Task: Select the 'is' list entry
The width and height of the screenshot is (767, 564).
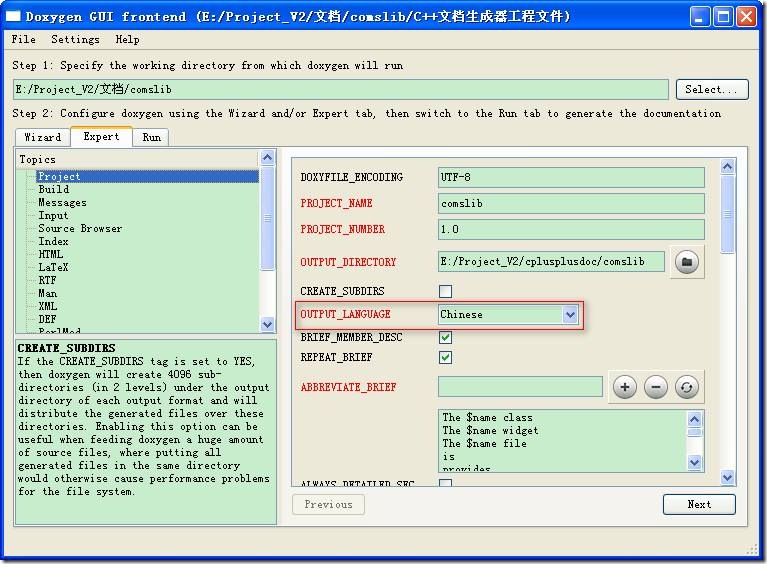Action: [x=449, y=456]
